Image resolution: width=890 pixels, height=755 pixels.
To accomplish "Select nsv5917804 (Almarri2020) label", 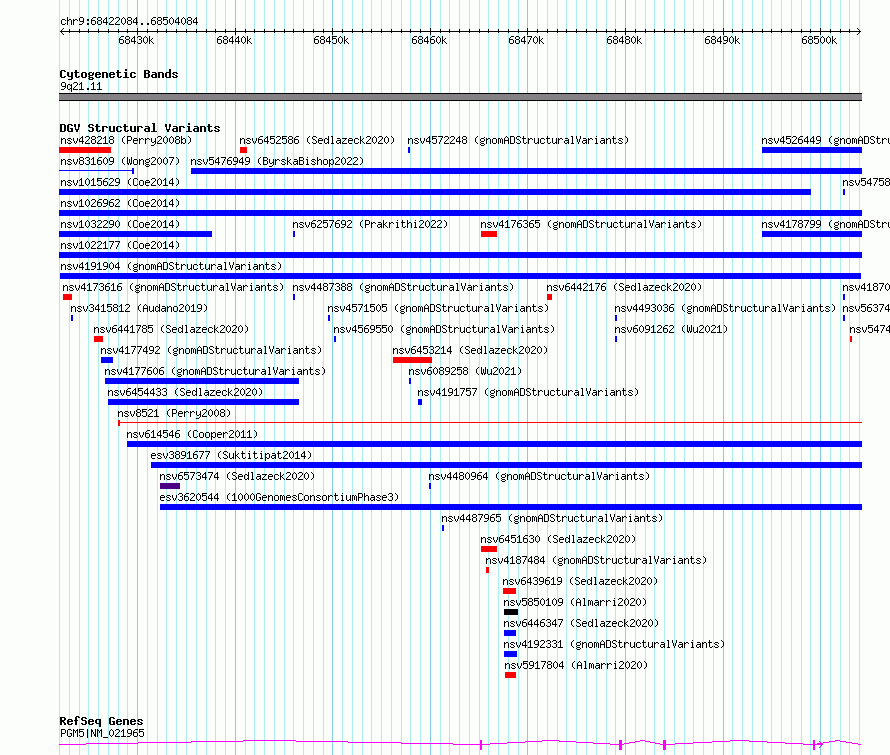I will pos(576,665).
